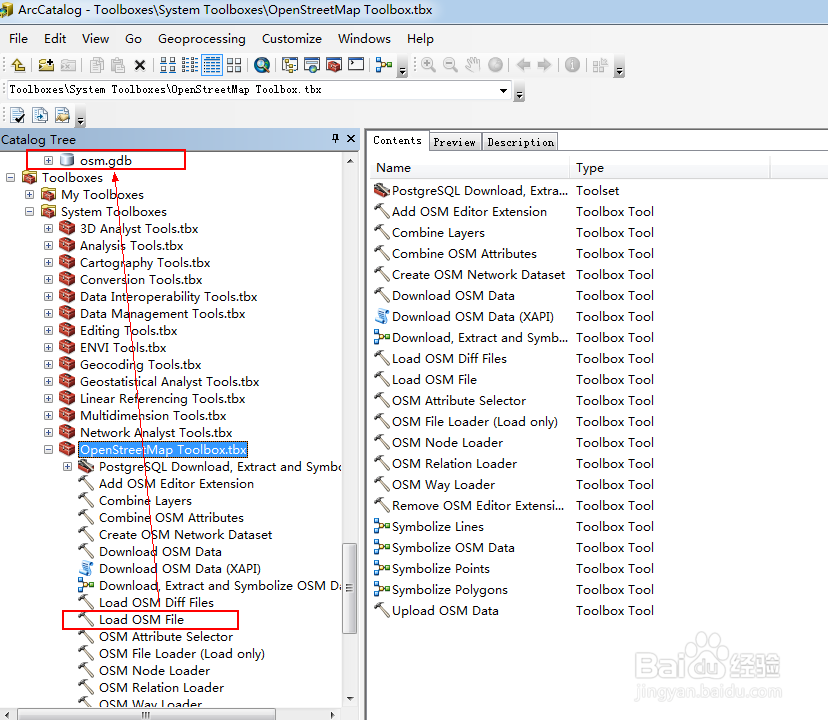Sort contents by Type column header

click(x=670, y=167)
